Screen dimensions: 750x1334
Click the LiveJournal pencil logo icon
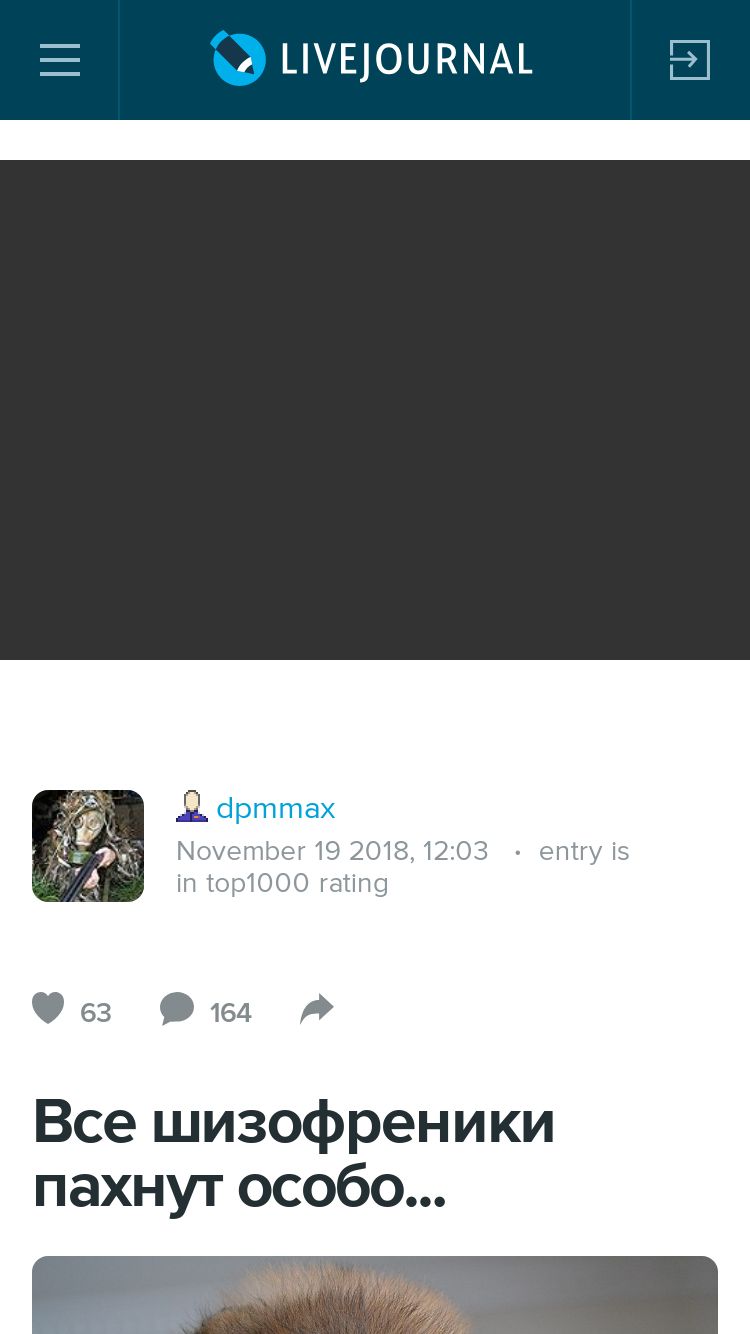click(x=238, y=58)
